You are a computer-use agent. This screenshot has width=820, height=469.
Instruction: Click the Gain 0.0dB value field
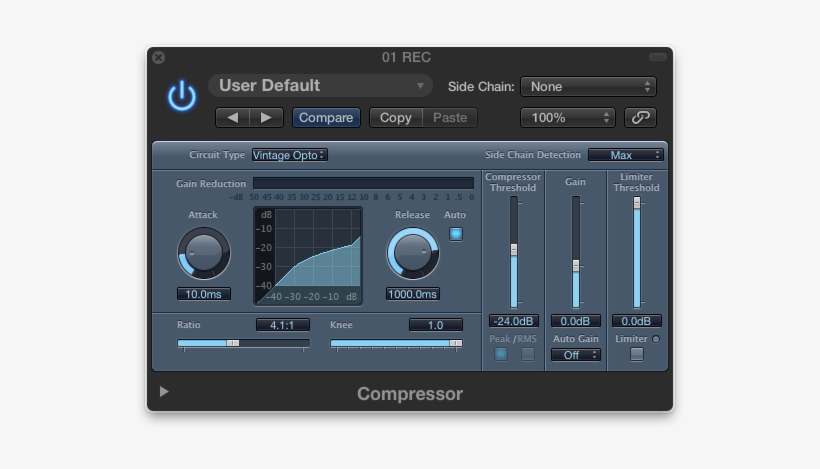pos(575,321)
